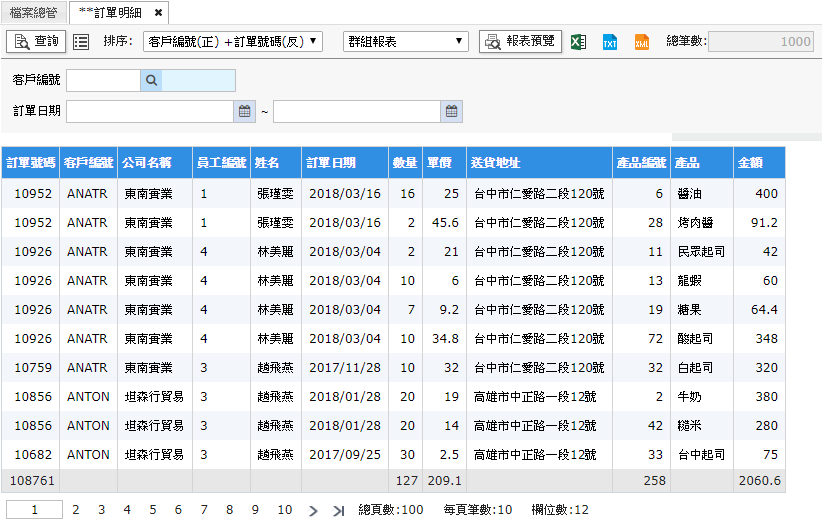Close the 訂單明細 tab
Image resolution: width=822 pixels, height=530 pixels.
point(158,13)
